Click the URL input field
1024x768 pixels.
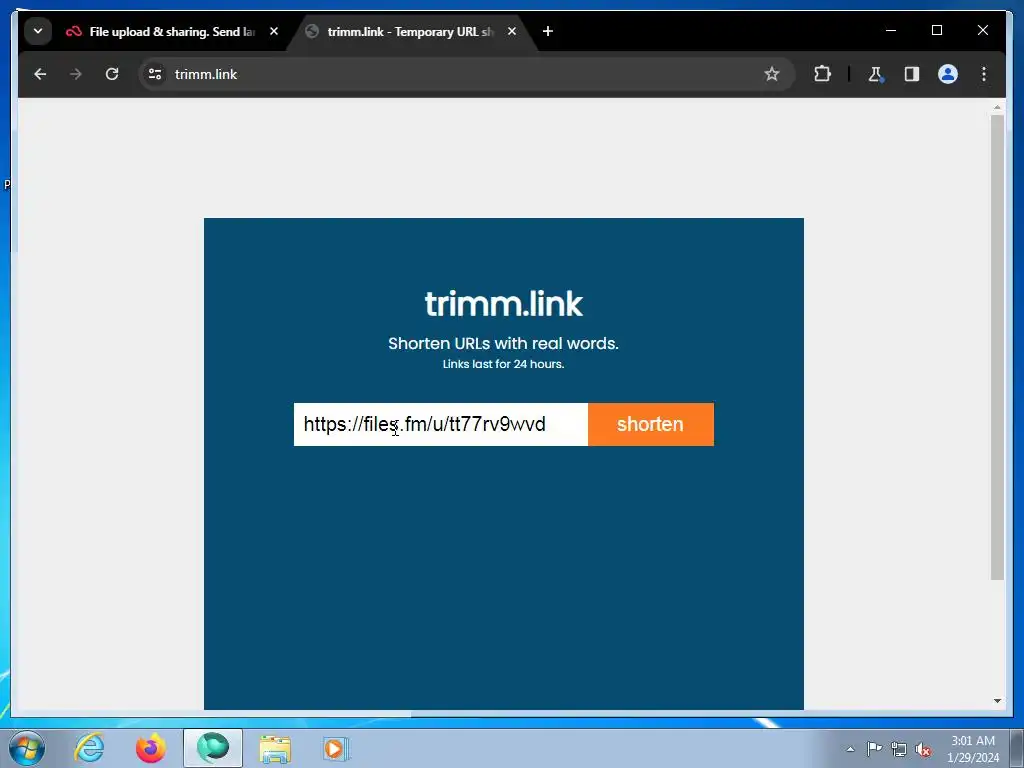pyautogui.click(x=441, y=424)
